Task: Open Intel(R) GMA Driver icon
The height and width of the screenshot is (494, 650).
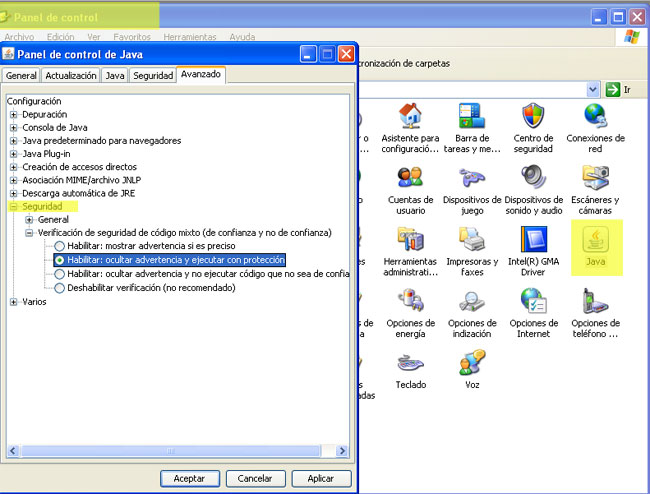Action: pos(534,239)
